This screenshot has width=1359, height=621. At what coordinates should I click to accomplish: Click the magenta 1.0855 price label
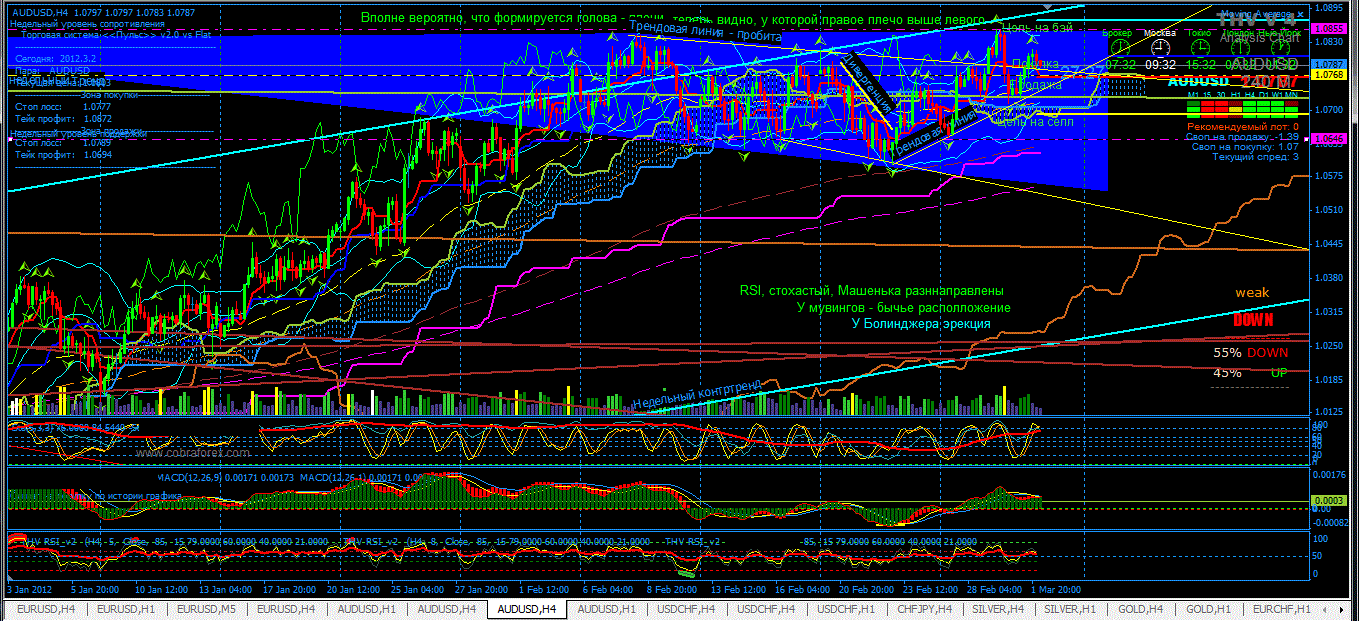pos(1327,29)
